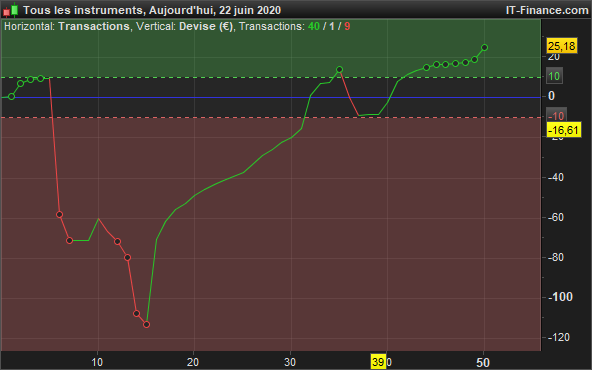Click the -60 label on vertical axis
The image size is (592, 370).
[x=556, y=217]
